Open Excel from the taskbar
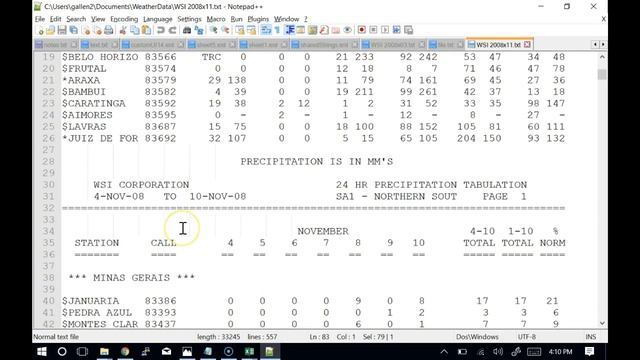 [249, 351]
